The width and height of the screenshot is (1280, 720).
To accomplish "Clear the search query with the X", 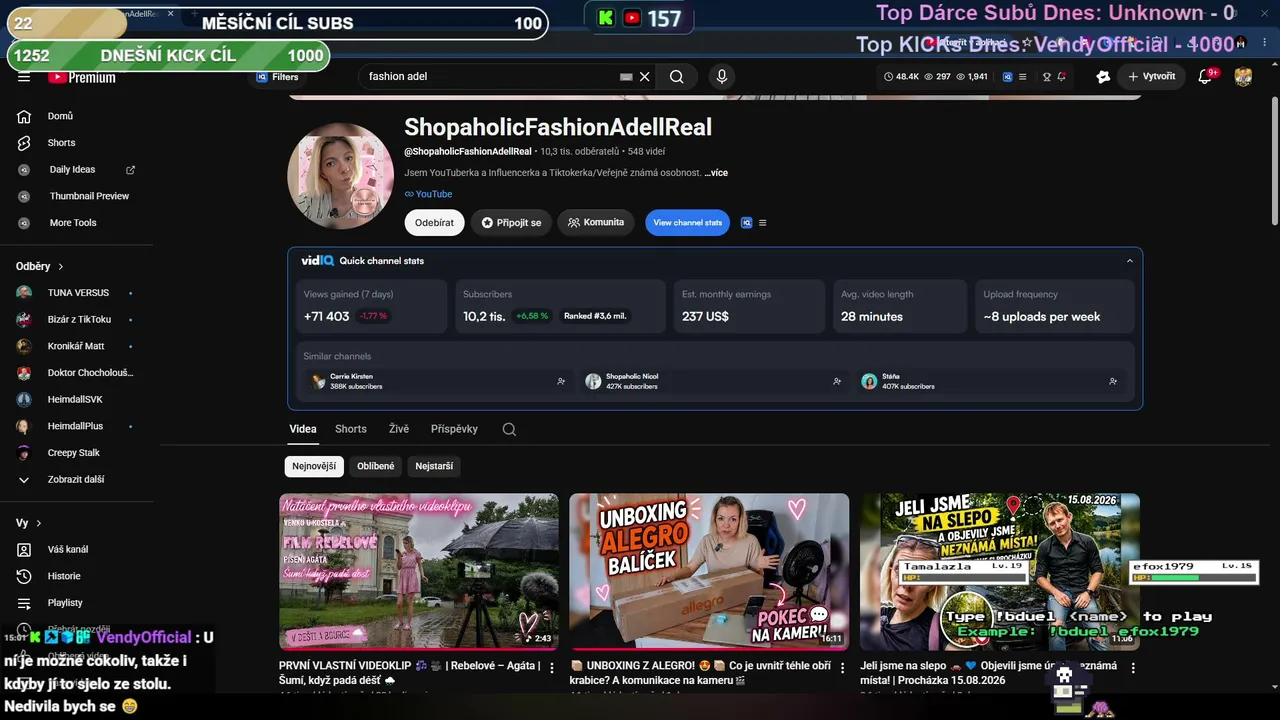I will (x=645, y=77).
